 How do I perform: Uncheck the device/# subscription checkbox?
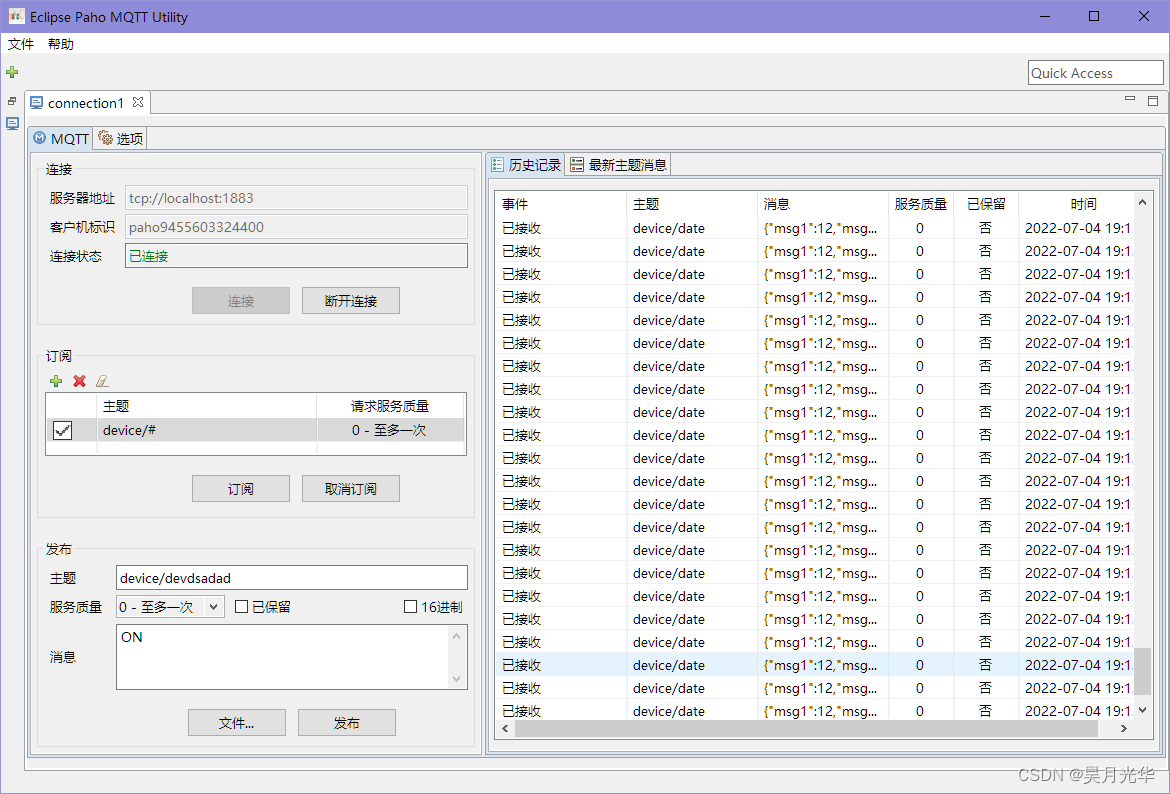coord(63,430)
